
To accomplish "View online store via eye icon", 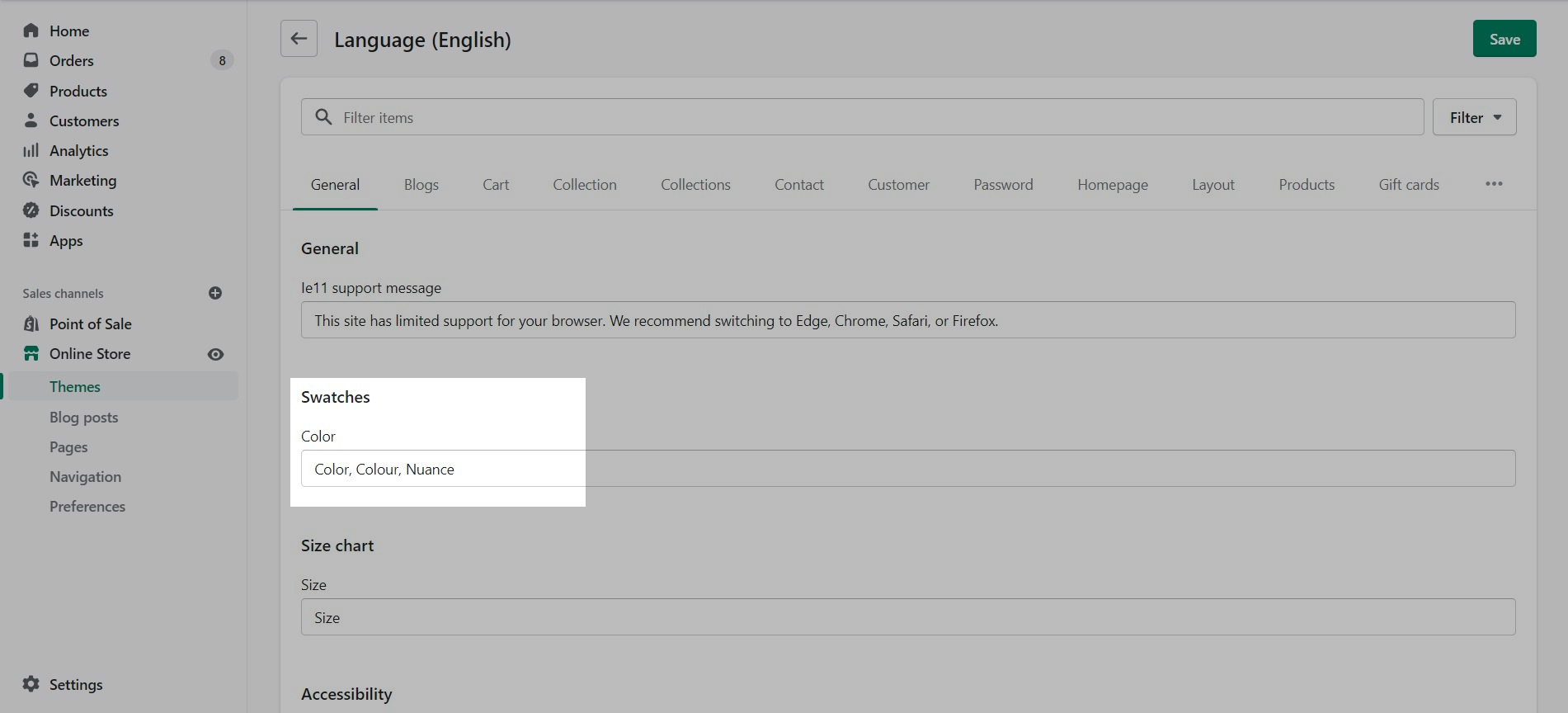I will click(215, 354).
